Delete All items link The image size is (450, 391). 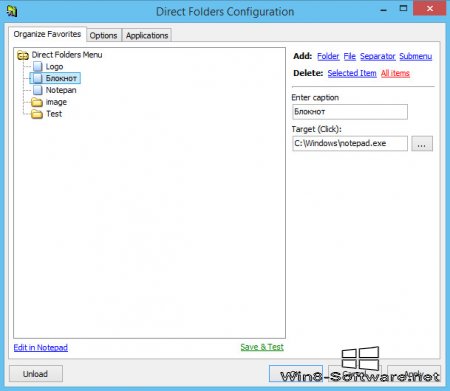tap(395, 73)
